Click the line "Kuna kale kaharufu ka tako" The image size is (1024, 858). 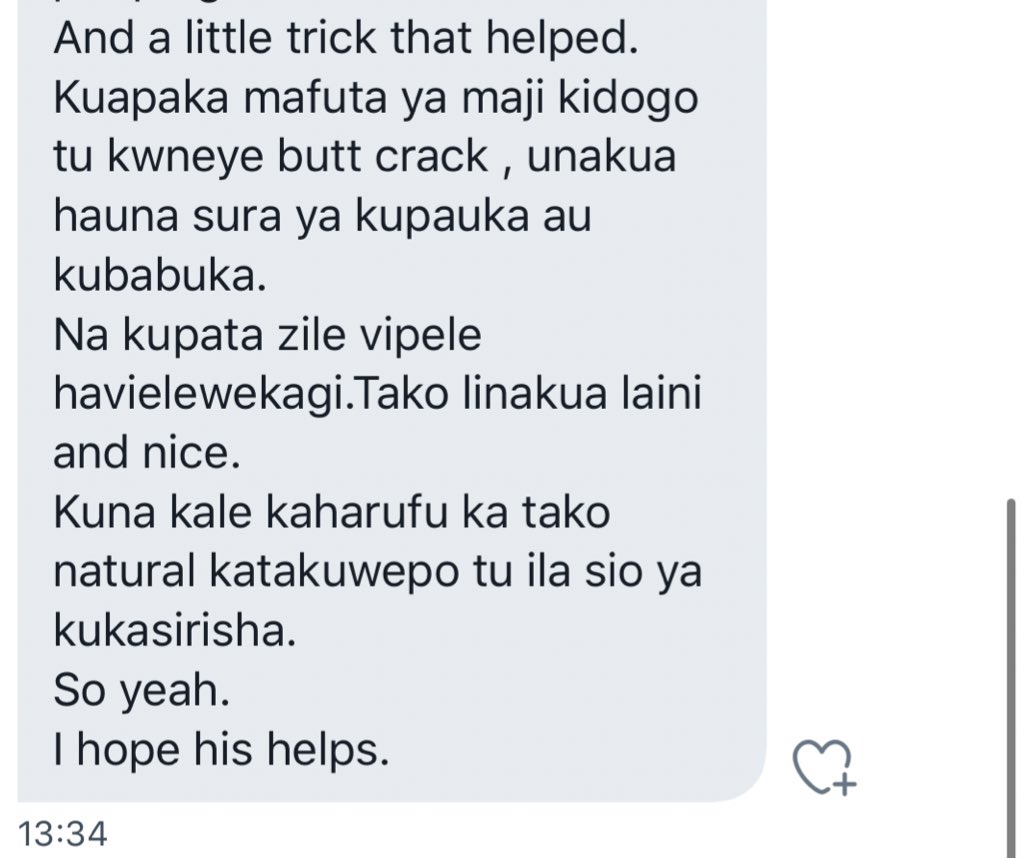click(332, 513)
